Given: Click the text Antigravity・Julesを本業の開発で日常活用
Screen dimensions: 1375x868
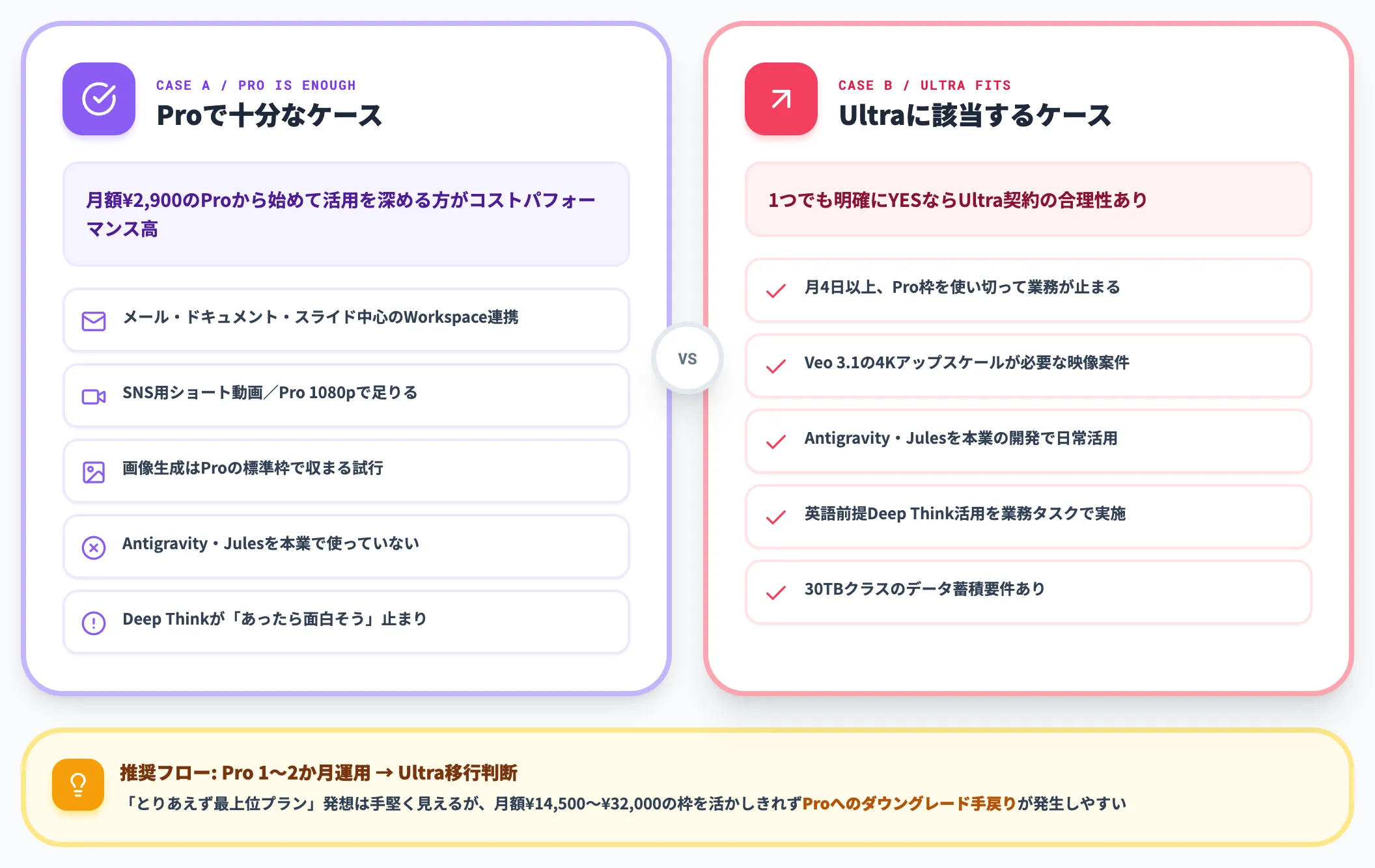Looking at the screenshot, I should coord(961,439).
